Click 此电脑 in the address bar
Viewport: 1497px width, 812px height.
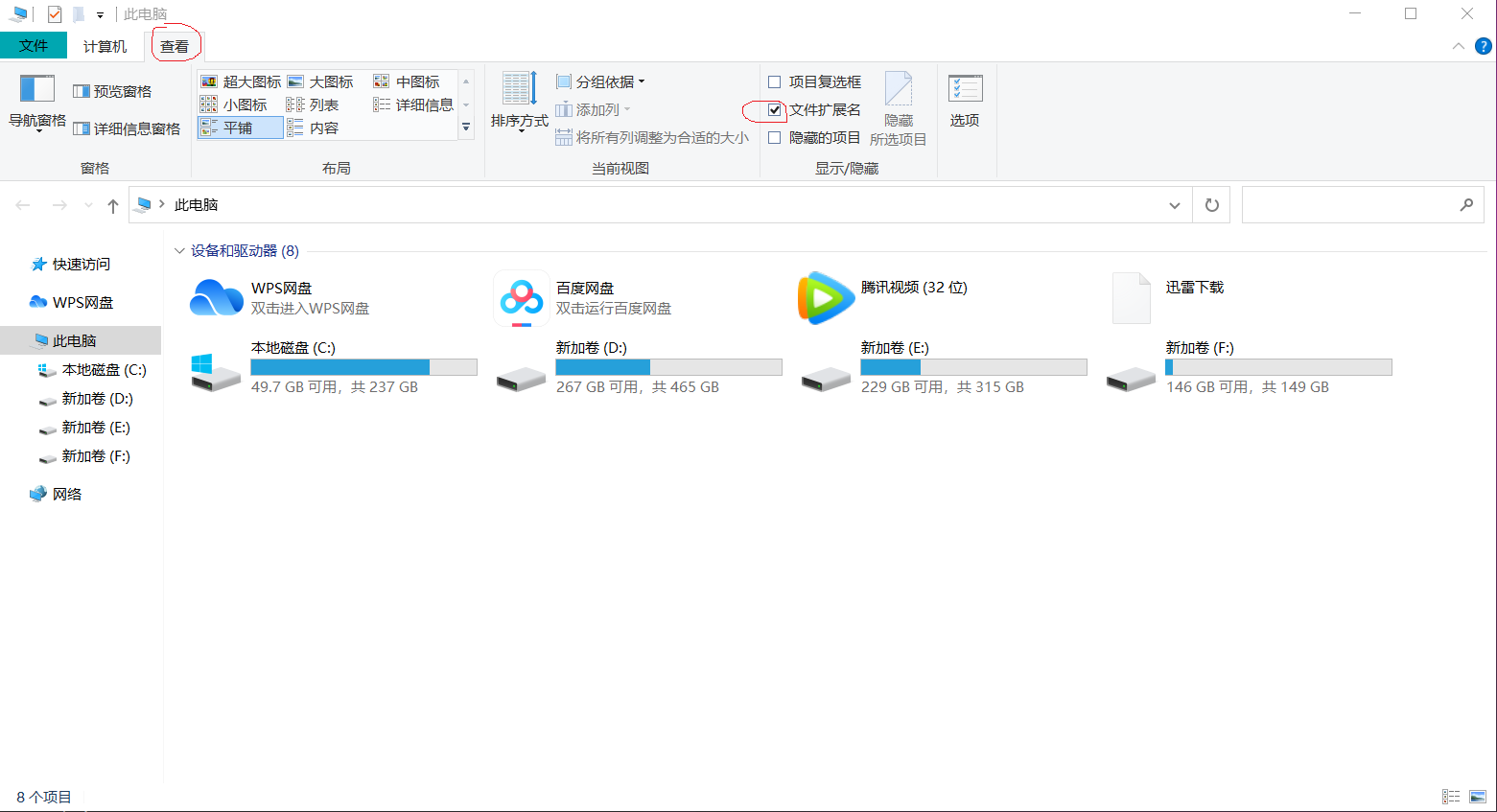tap(197, 204)
